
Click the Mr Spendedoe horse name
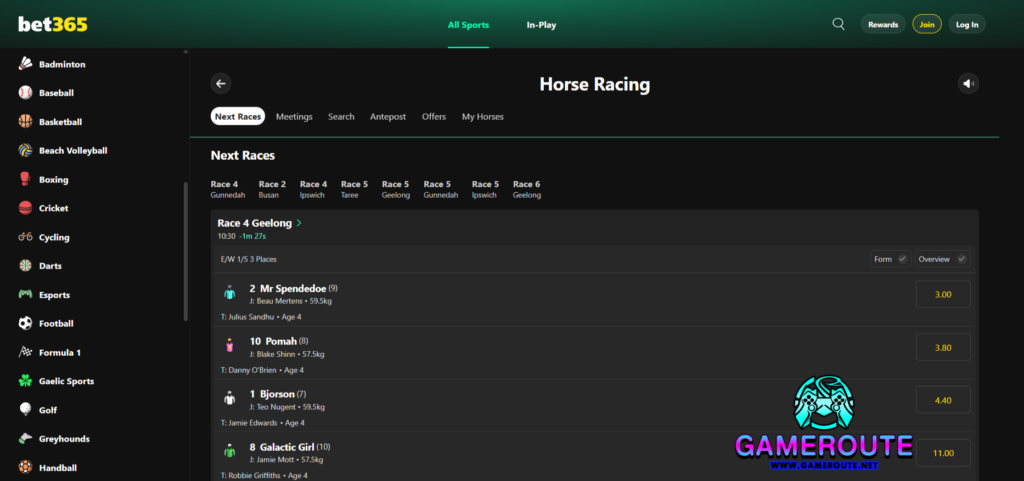(293, 288)
